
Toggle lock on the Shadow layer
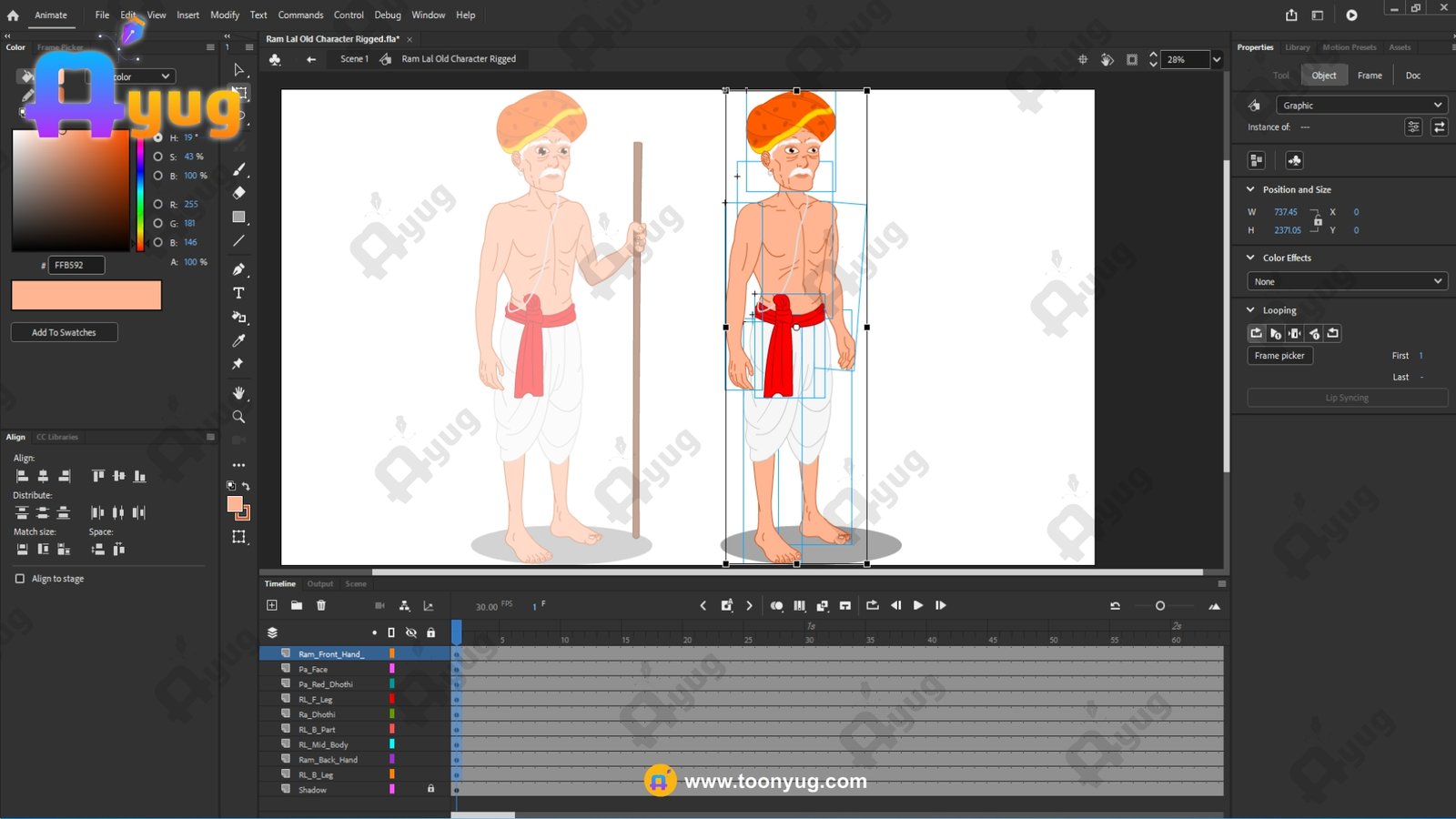coord(430,789)
